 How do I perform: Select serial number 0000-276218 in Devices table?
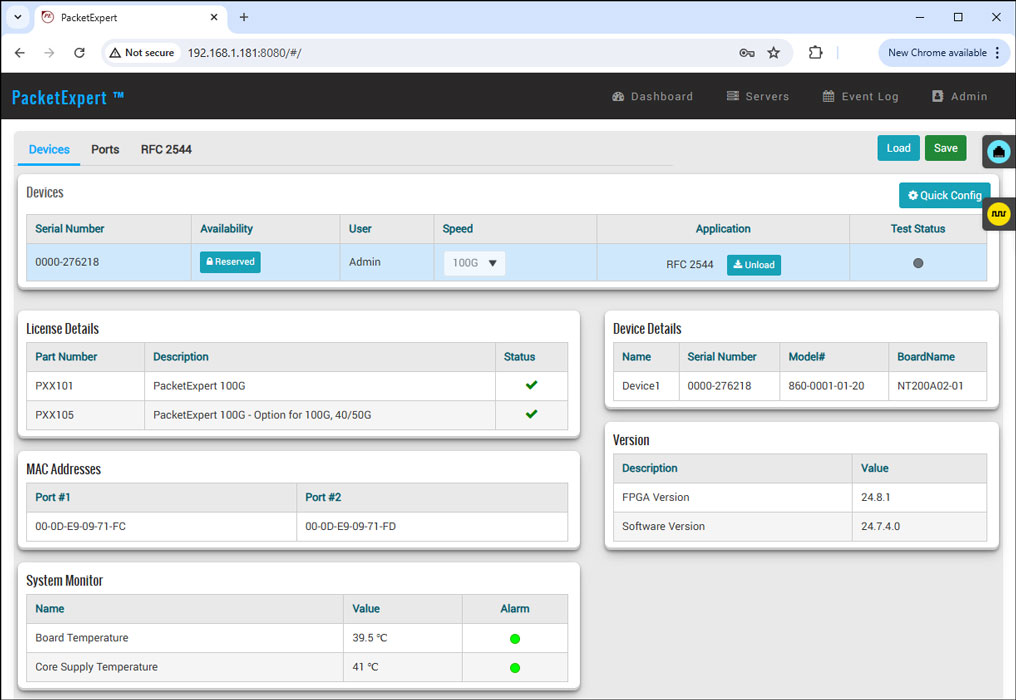coord(67,262)
